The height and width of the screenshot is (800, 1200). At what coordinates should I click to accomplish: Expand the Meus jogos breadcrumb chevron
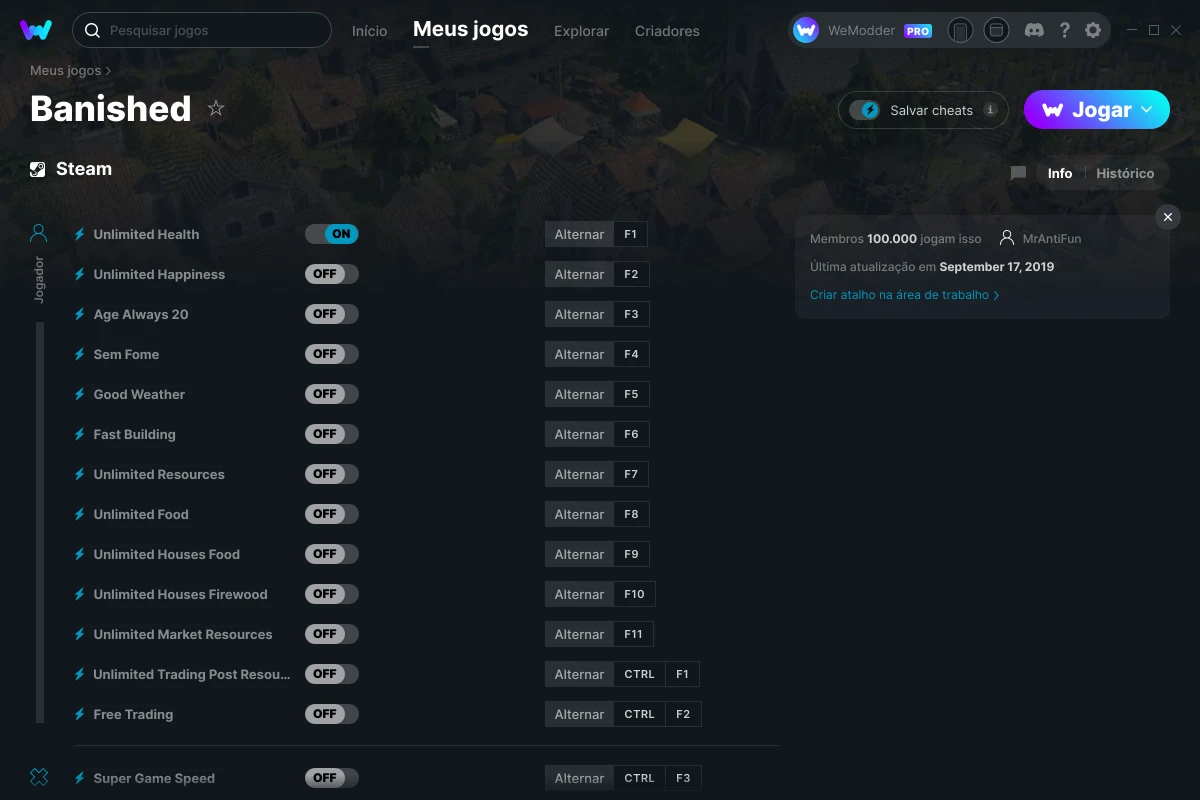point(108,71)
